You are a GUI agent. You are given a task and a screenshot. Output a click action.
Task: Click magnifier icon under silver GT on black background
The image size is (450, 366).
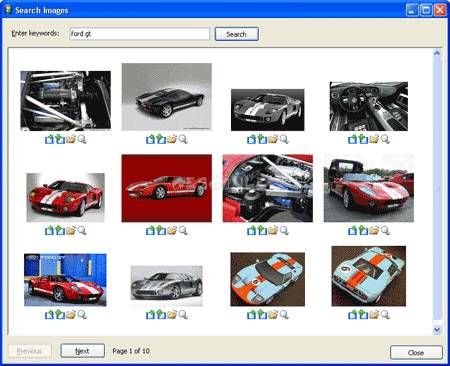click(x=284, y=139)
